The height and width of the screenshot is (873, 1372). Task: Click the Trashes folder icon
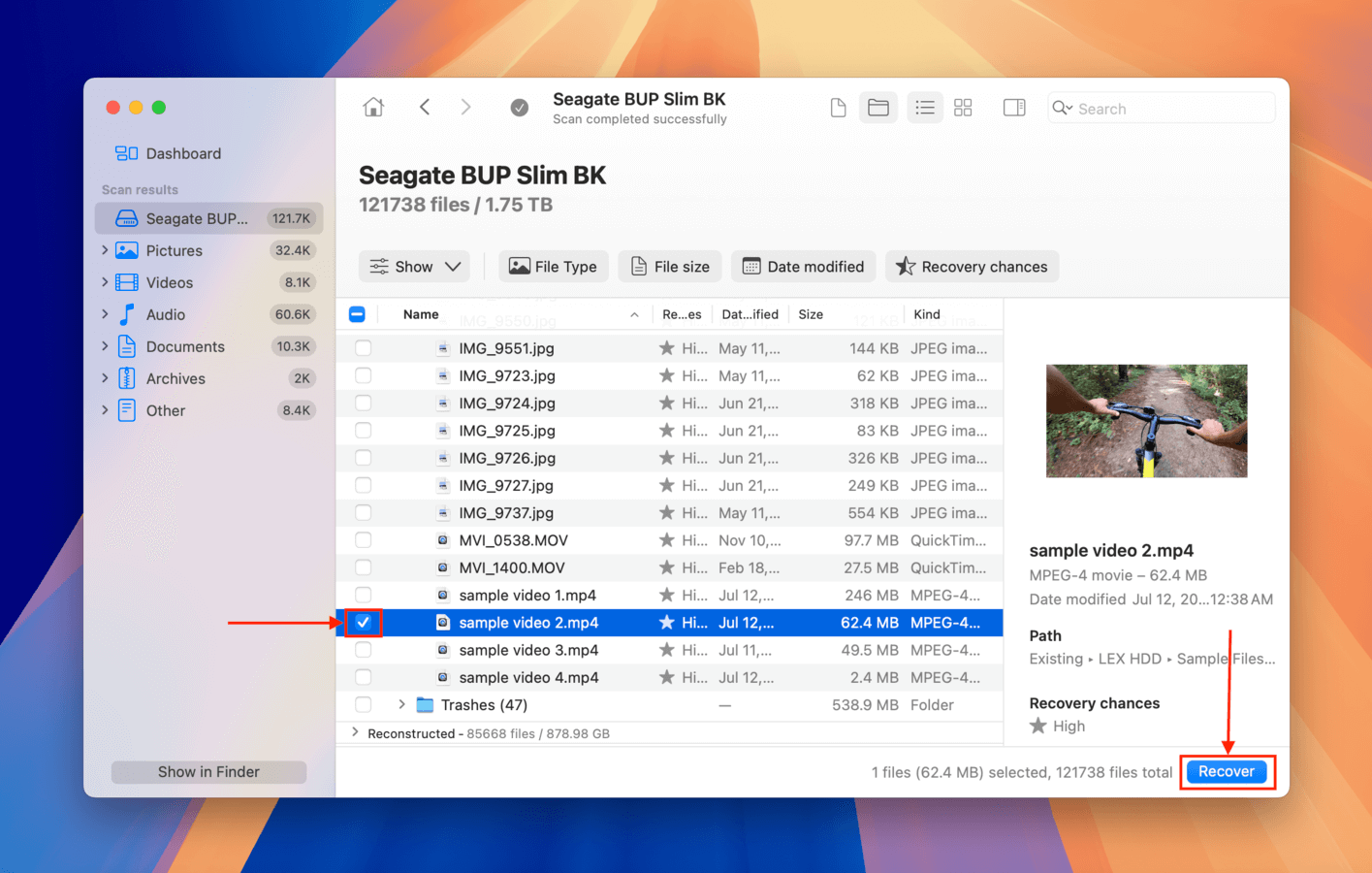click(x=425, y=705)
